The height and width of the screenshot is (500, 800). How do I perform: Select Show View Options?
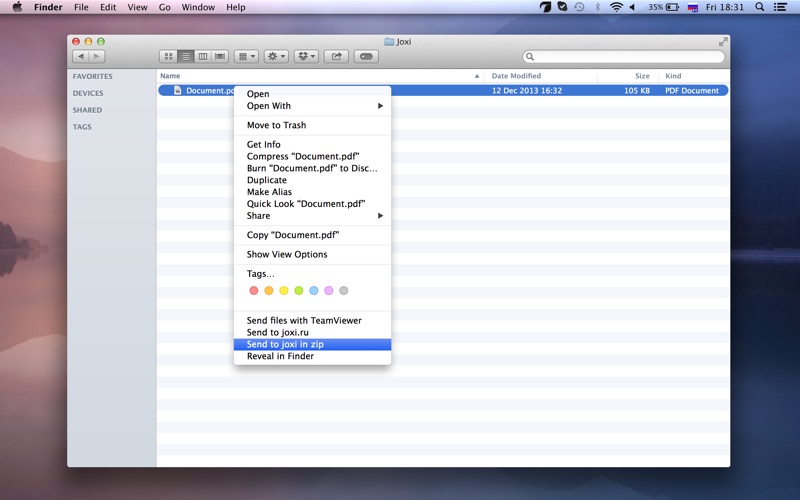click(312, 254)
